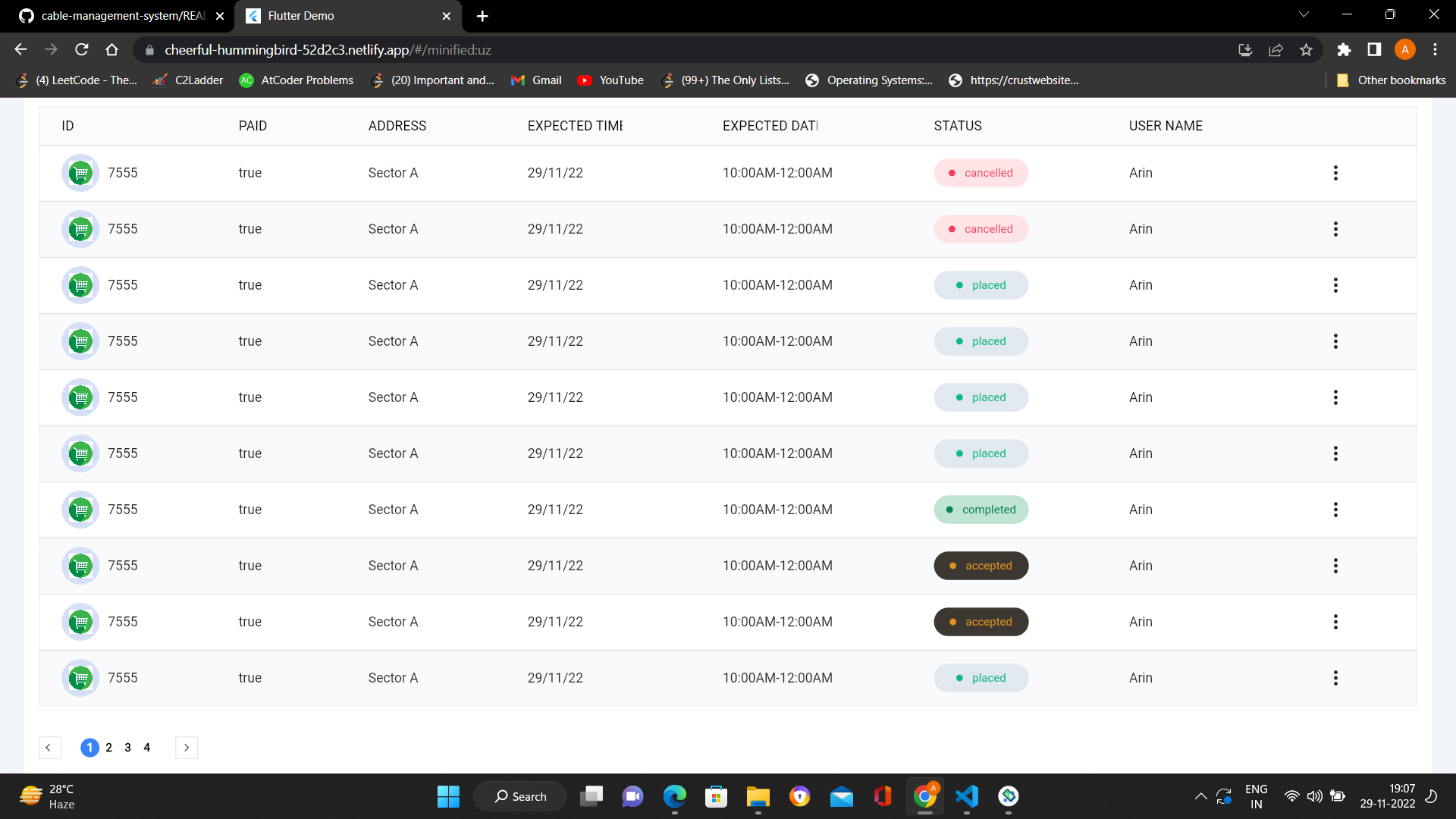
Task: Open Chrome extensions puzzle icon
Action: pyautogui.click(x=1344, y=50)
